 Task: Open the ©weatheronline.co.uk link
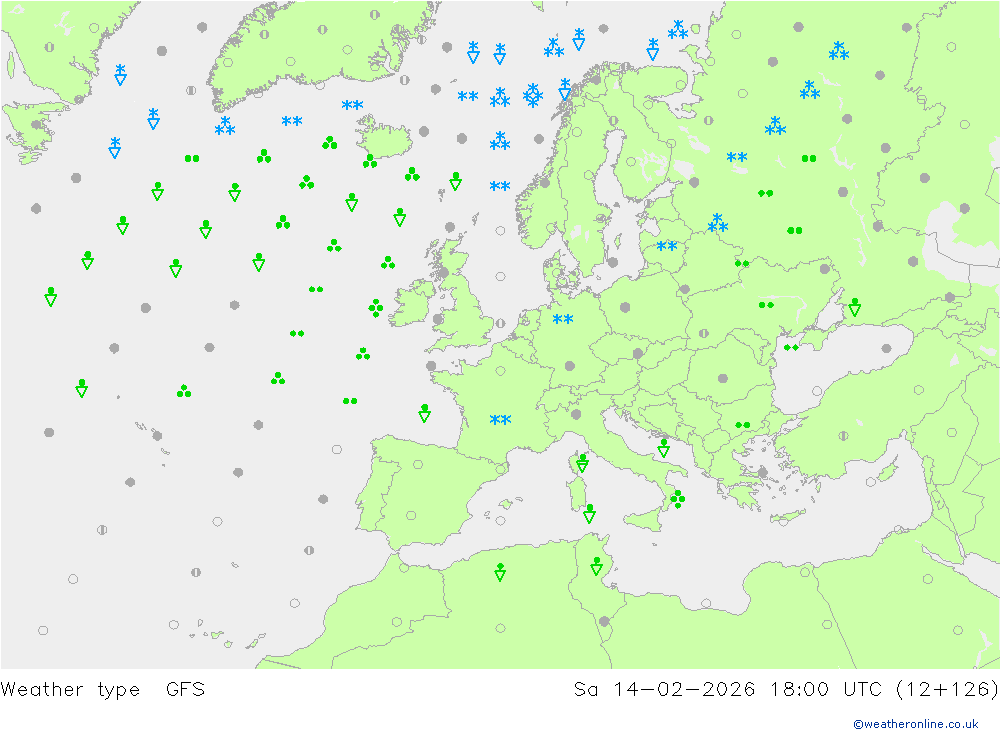click(x=916, y=724)
